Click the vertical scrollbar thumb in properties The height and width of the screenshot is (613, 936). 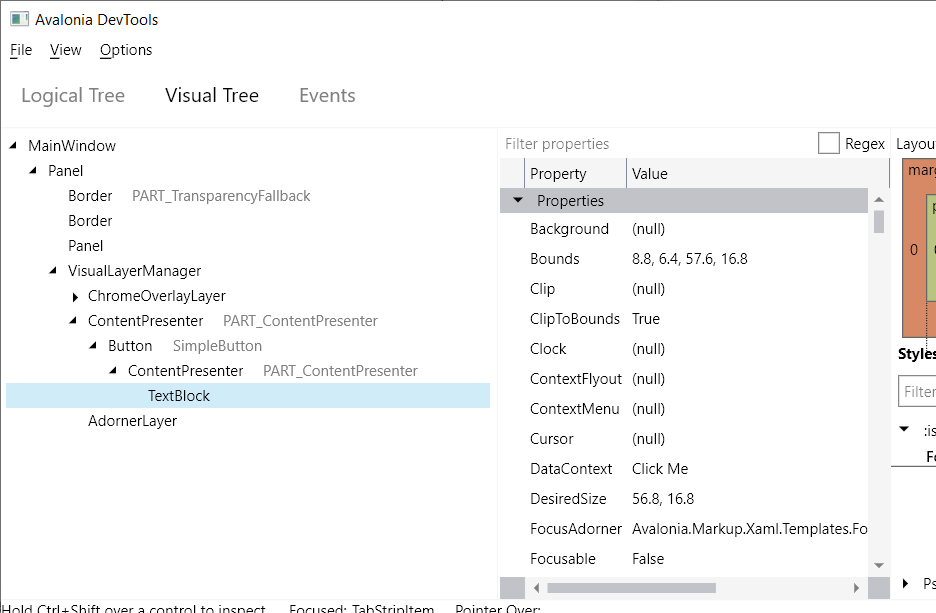[879, 221]
